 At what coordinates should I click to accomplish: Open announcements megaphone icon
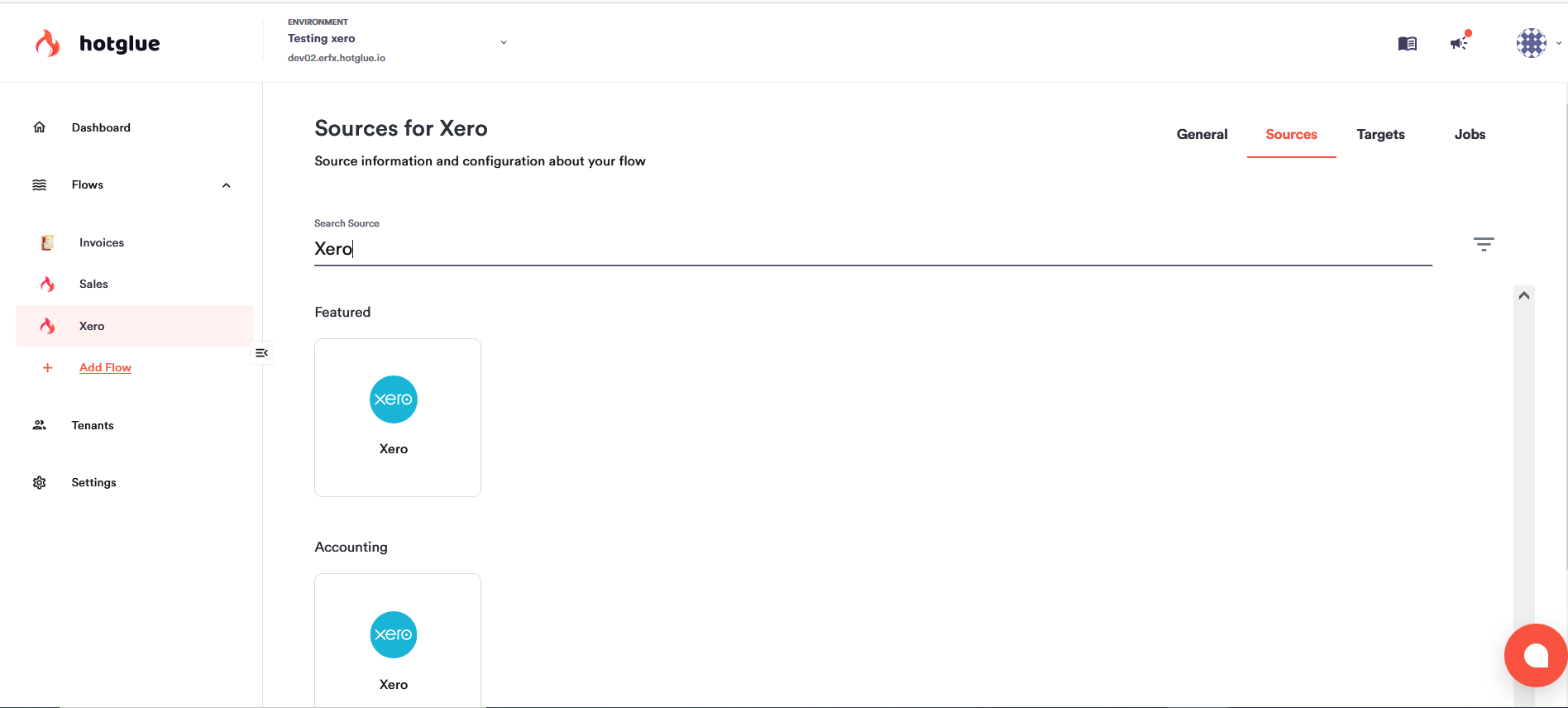(1460, 42)
